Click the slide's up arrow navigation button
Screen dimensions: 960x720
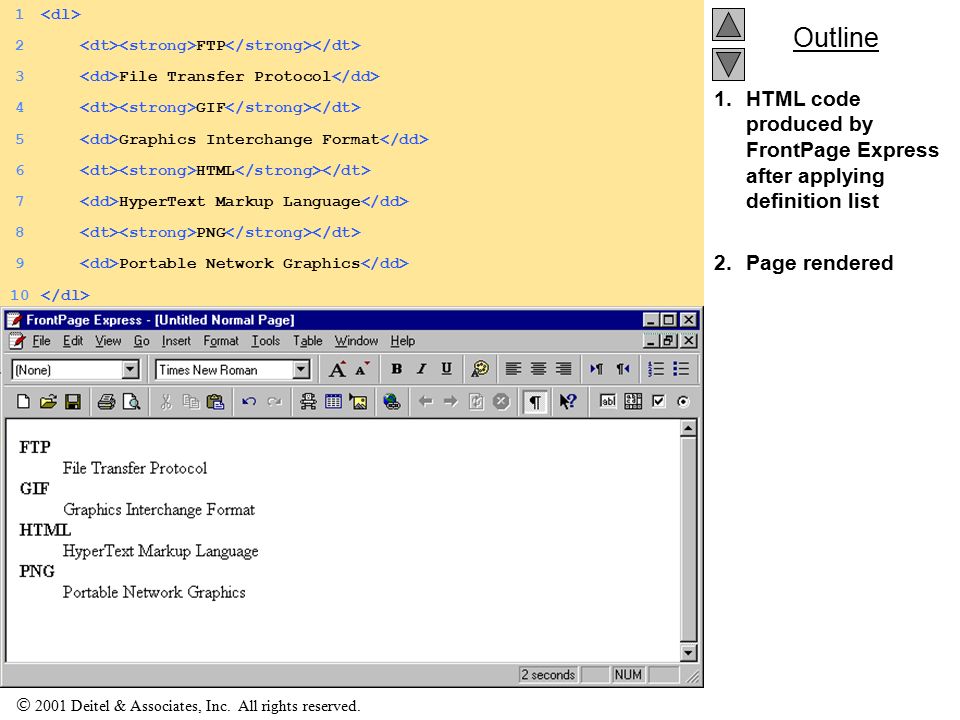[x=729, y=24]
